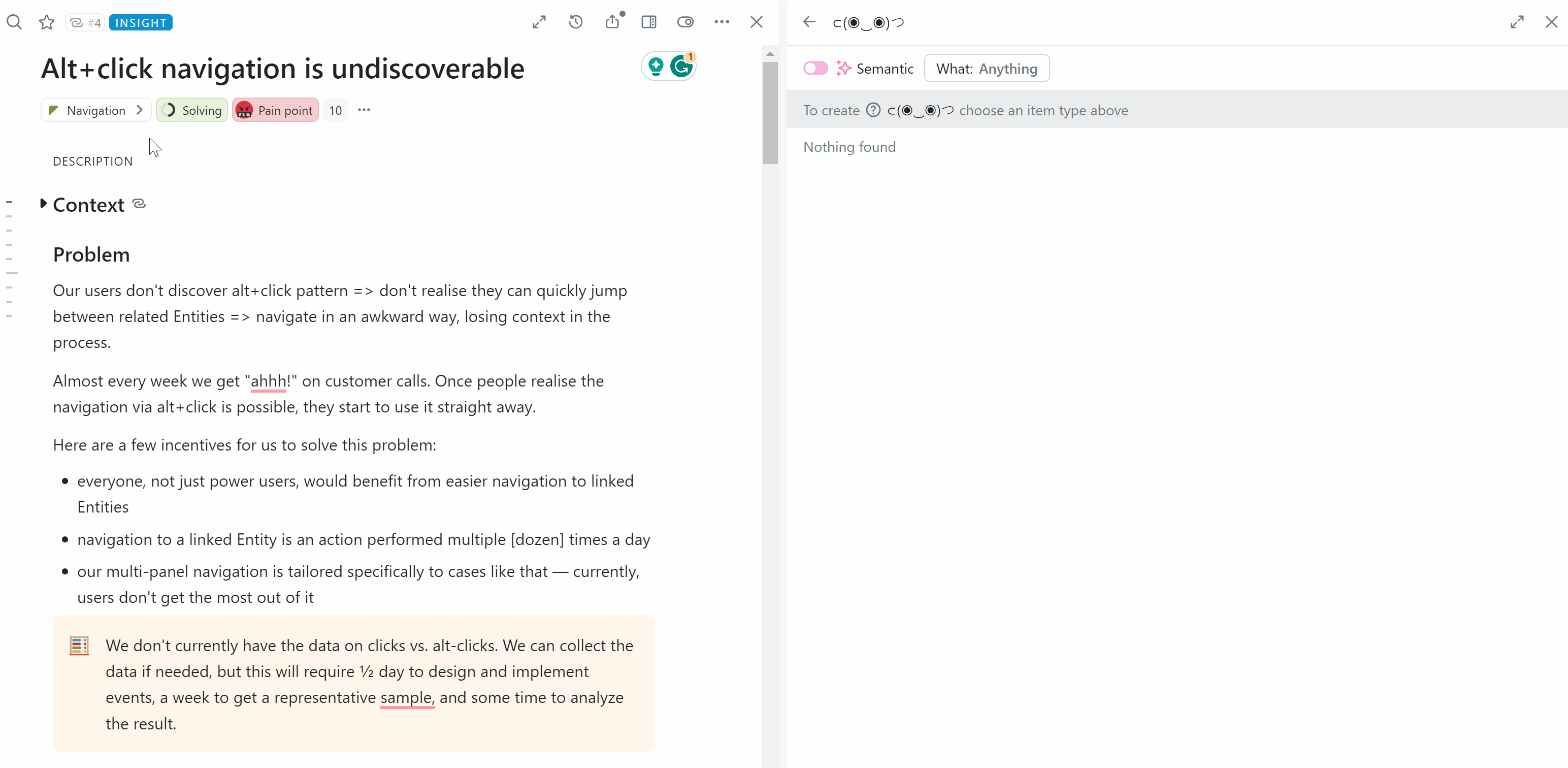The image size is (1568, 768).
Task: Share this insight
Action: (x=613, y=22)
